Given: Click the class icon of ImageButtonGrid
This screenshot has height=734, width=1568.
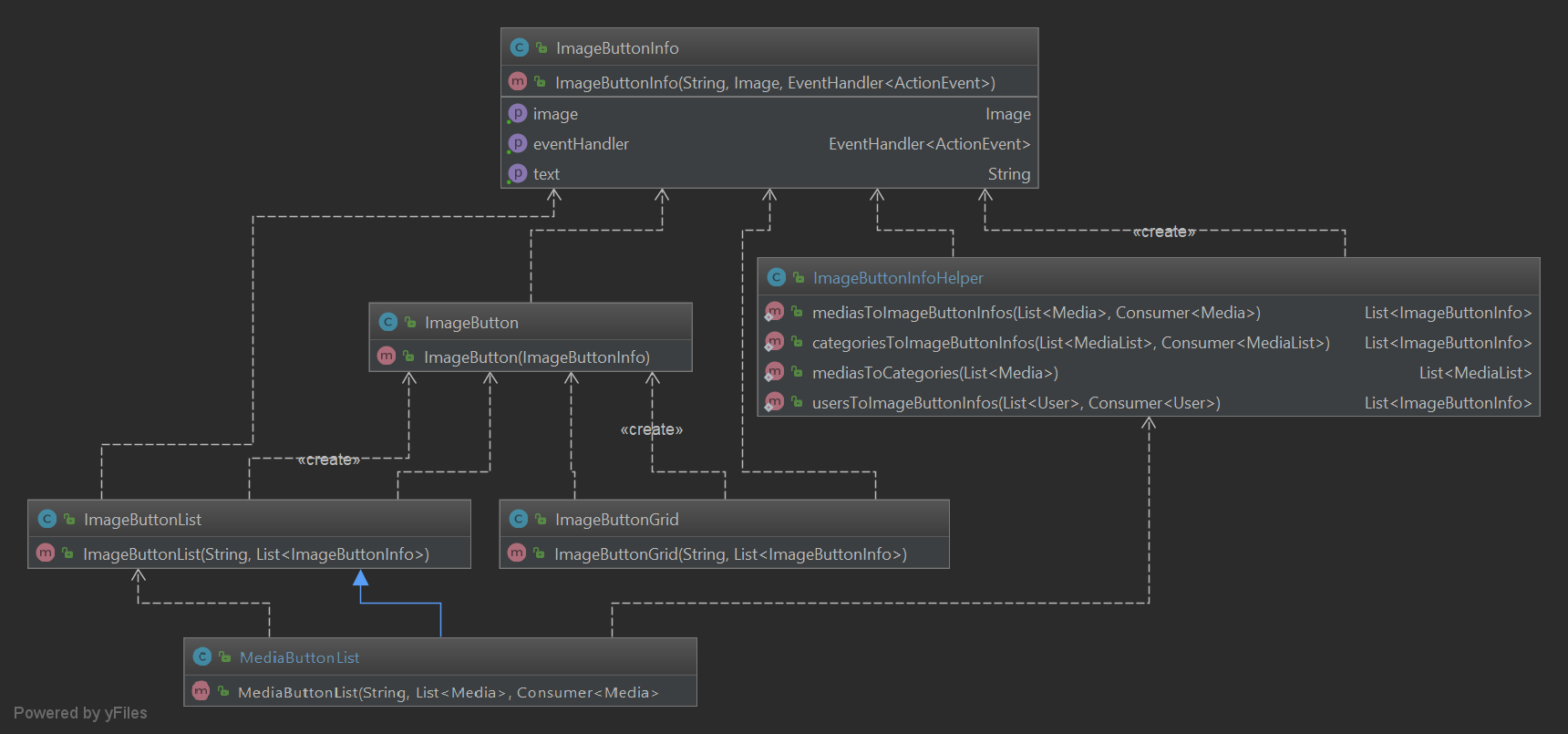Looking at the screenshot, I should coord(519,519).
